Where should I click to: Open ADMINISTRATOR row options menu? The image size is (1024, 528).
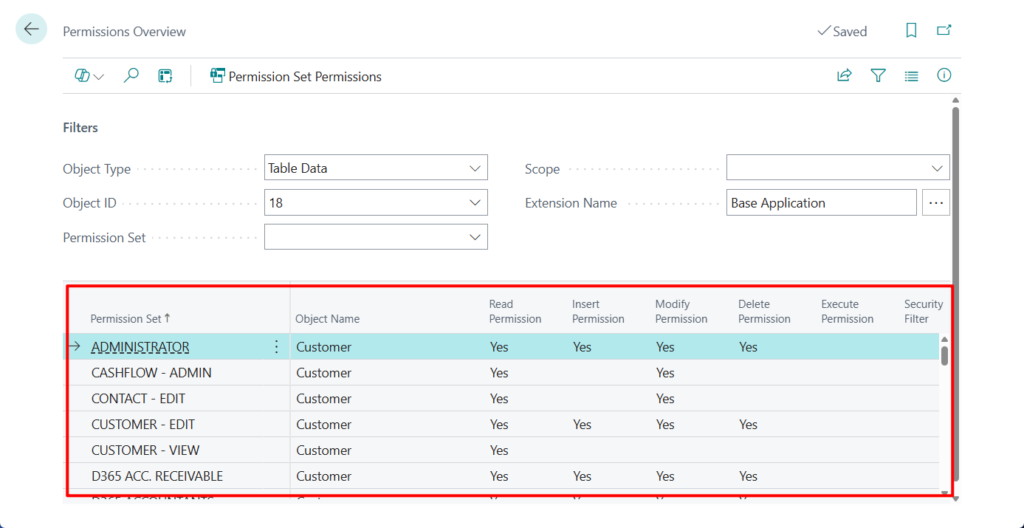click(276, 347)
